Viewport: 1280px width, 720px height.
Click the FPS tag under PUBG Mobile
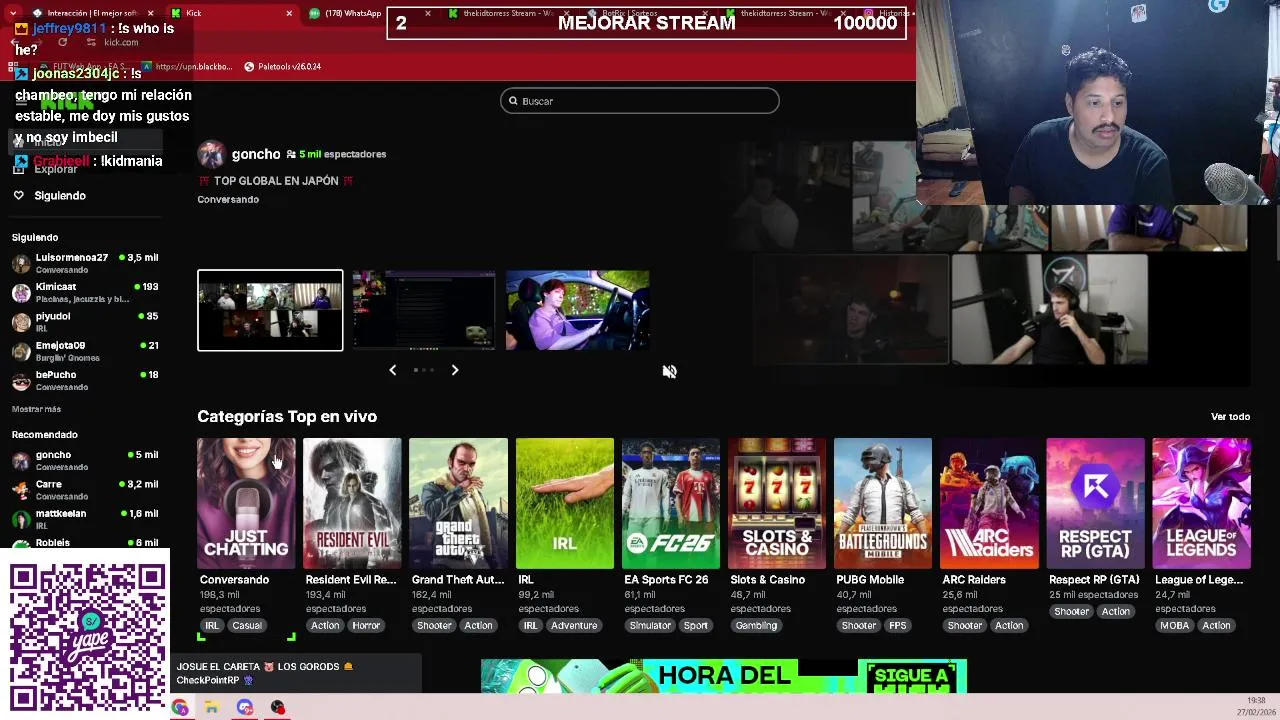pos(898,626)
